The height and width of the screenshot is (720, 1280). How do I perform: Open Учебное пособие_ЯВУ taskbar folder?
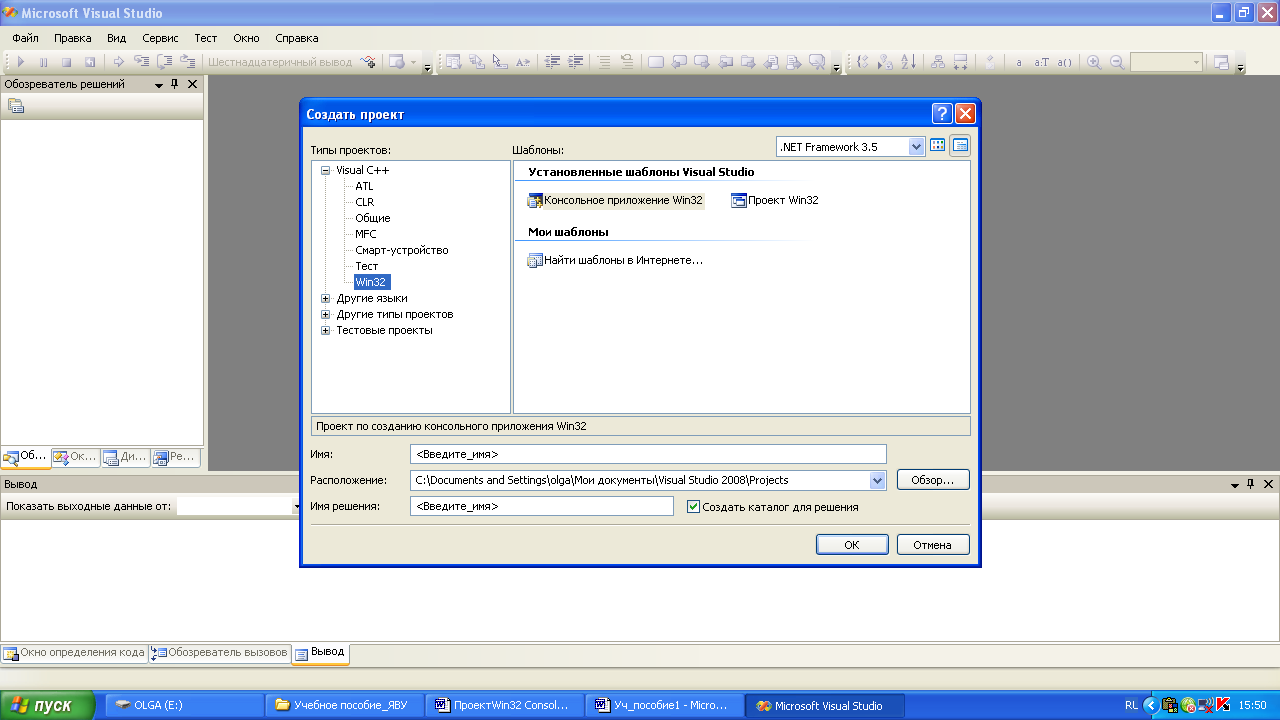(x=346, y=705)
